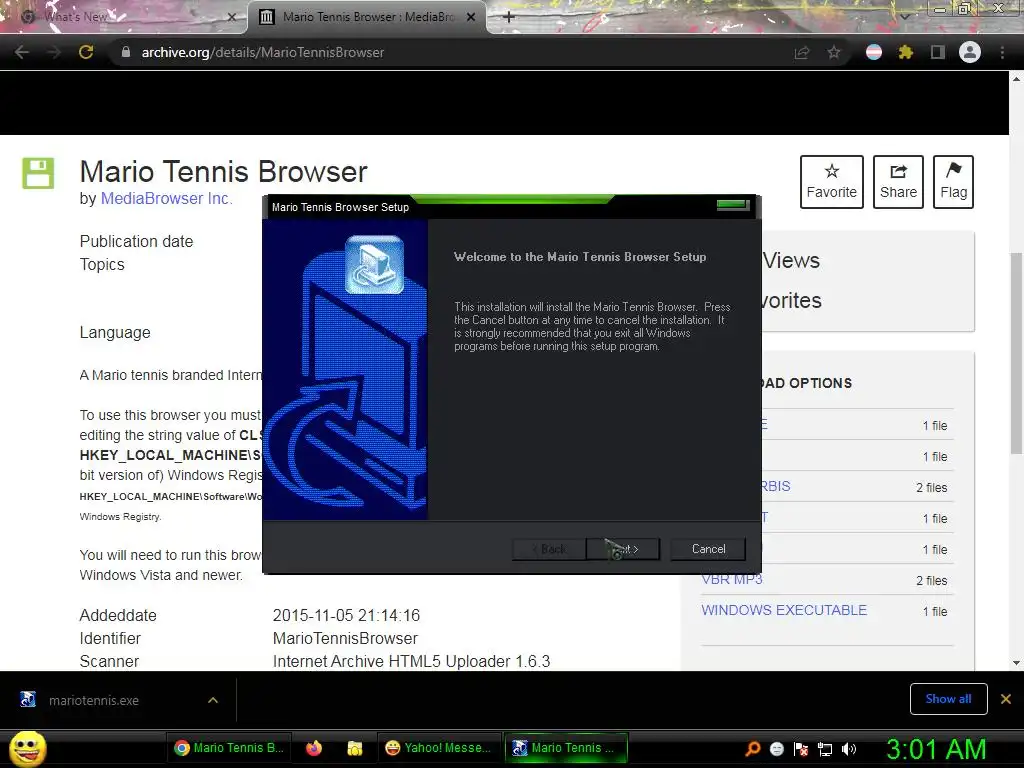Open the Chrome profile avatar
1024x768 pixels.
pos(970,52)
